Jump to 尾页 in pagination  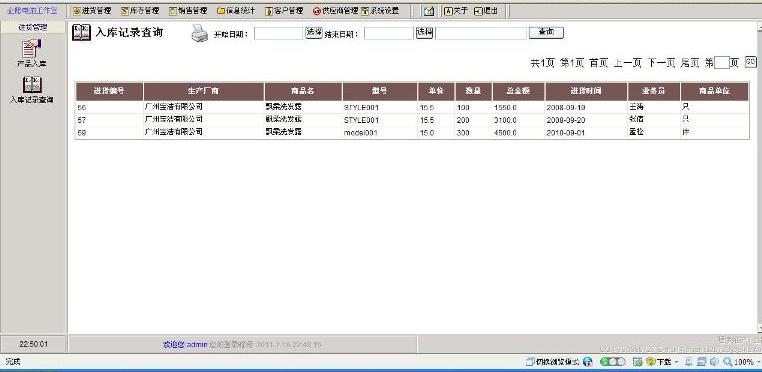690,63
